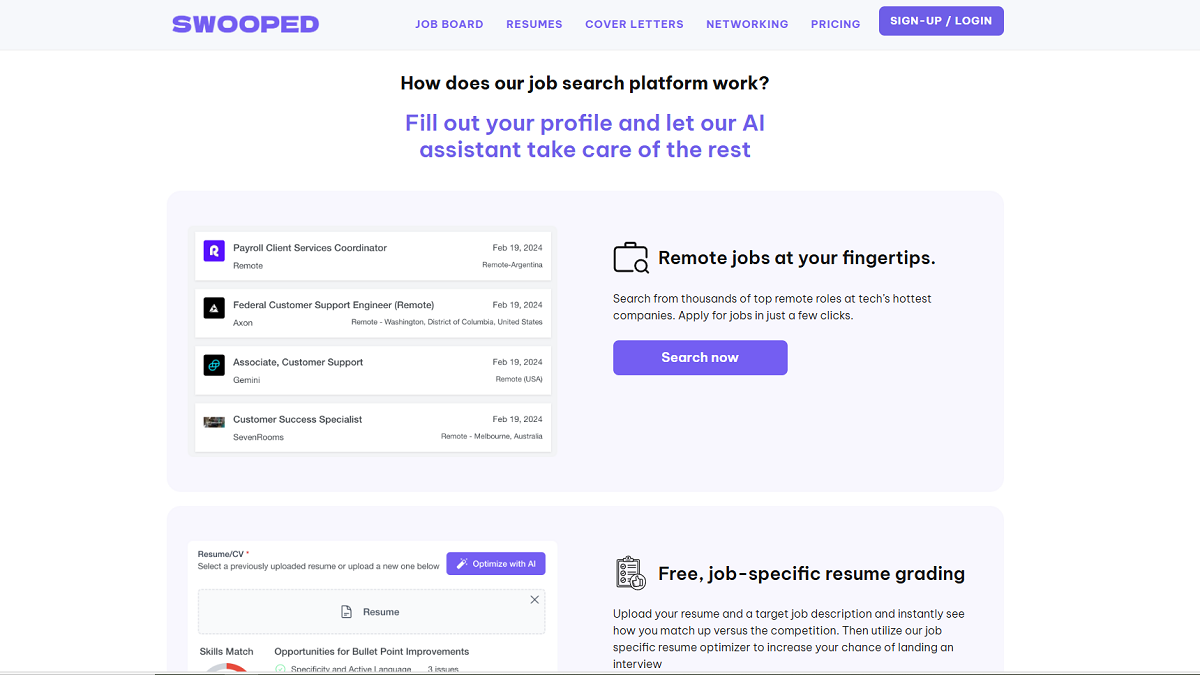This screenshot has width=1200, height=675.
Task: Select the Federal Customer Support Engineer job card
Action: point(372,312)
